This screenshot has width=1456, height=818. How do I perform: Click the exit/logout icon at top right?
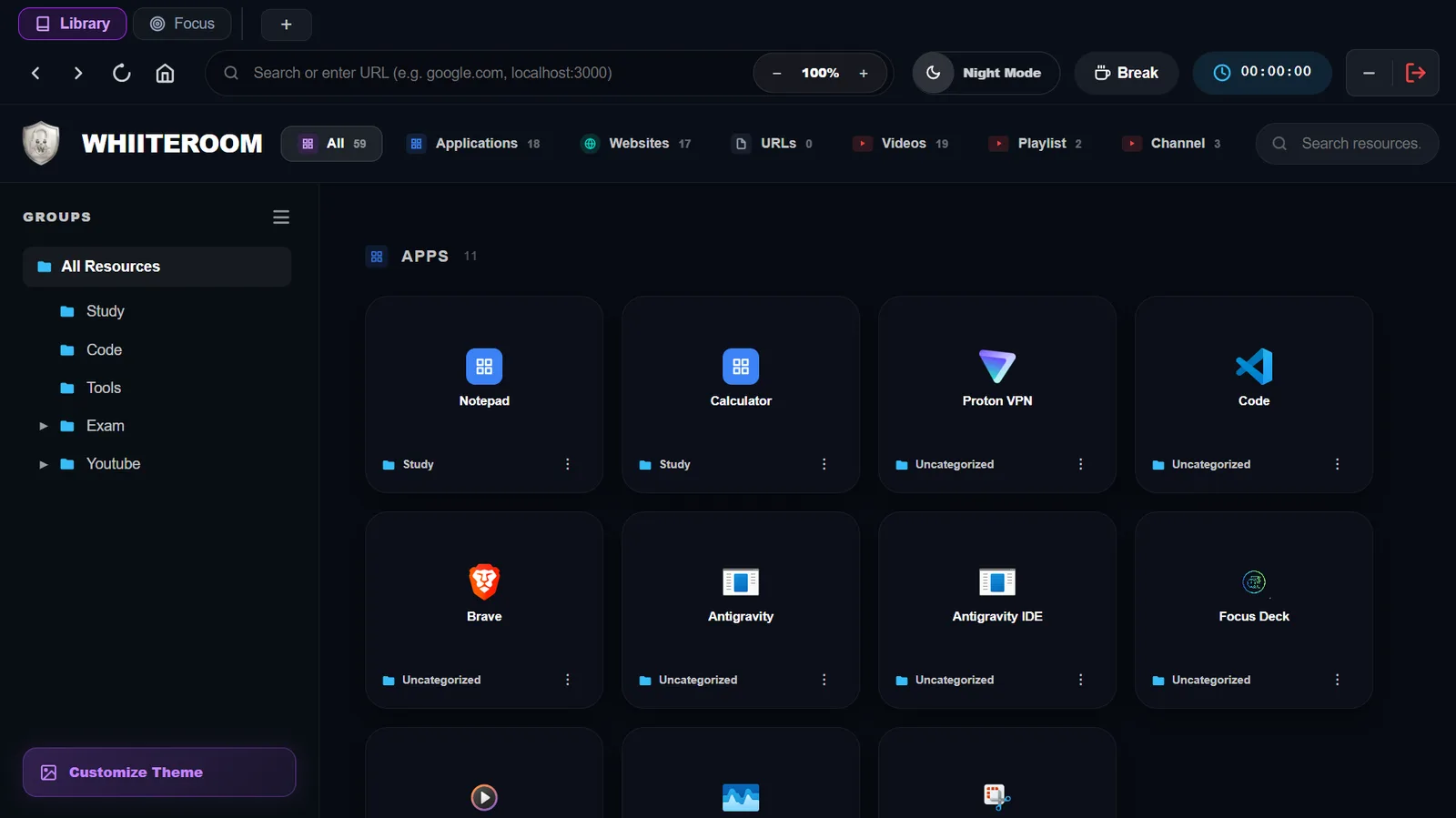point(1415,73)
